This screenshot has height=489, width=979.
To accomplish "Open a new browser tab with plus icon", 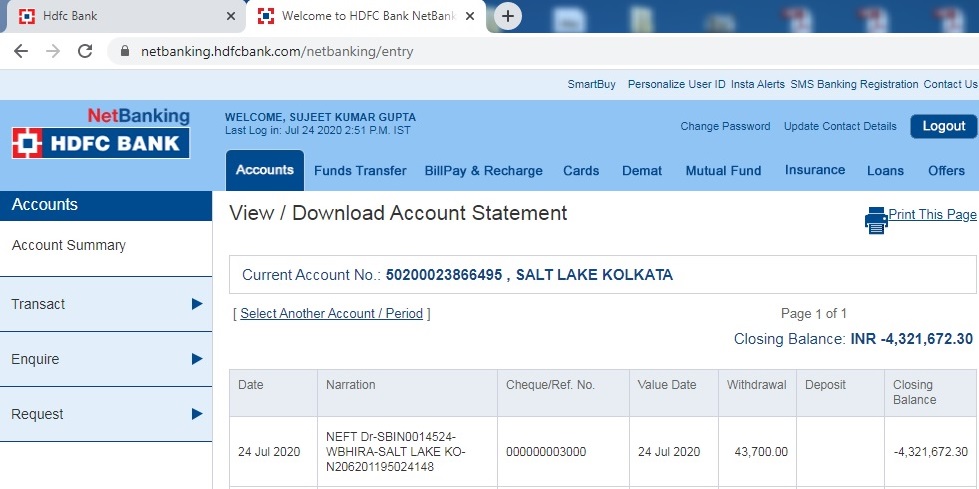I will click(508, 16).
